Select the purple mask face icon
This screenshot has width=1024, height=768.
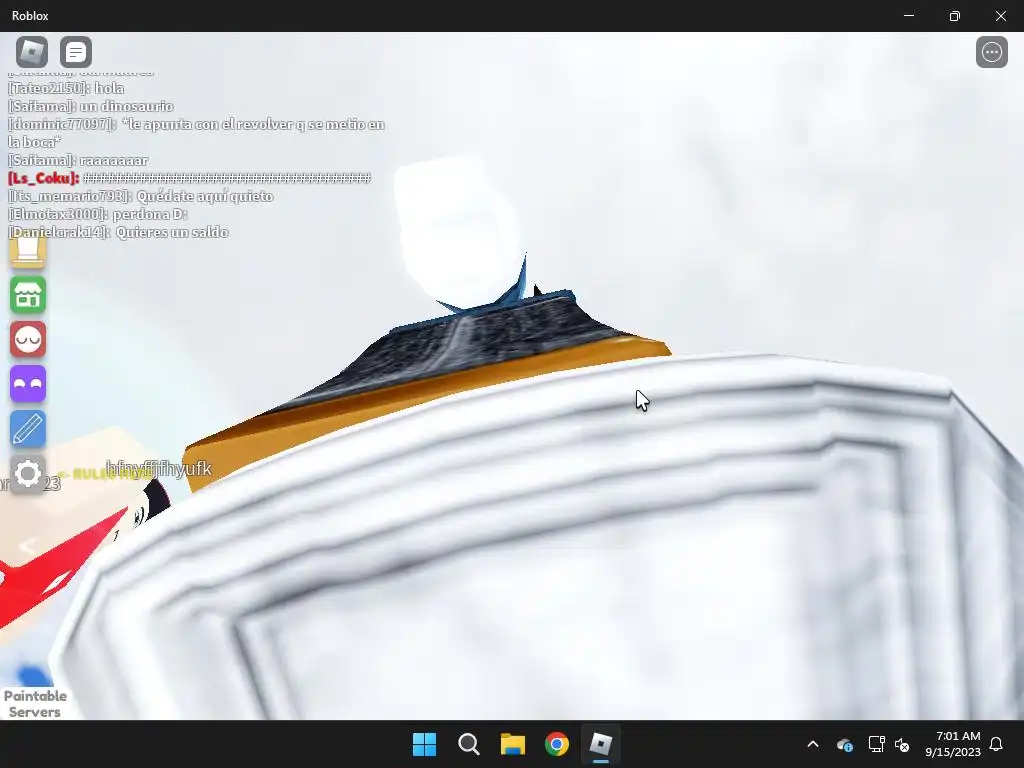pos(27,384)
